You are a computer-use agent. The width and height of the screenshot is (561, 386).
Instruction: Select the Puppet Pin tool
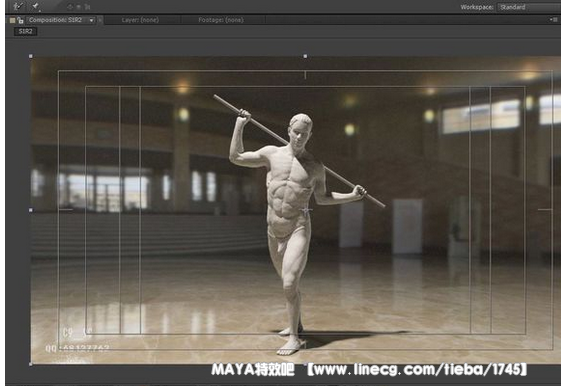(x=35, y=6)
